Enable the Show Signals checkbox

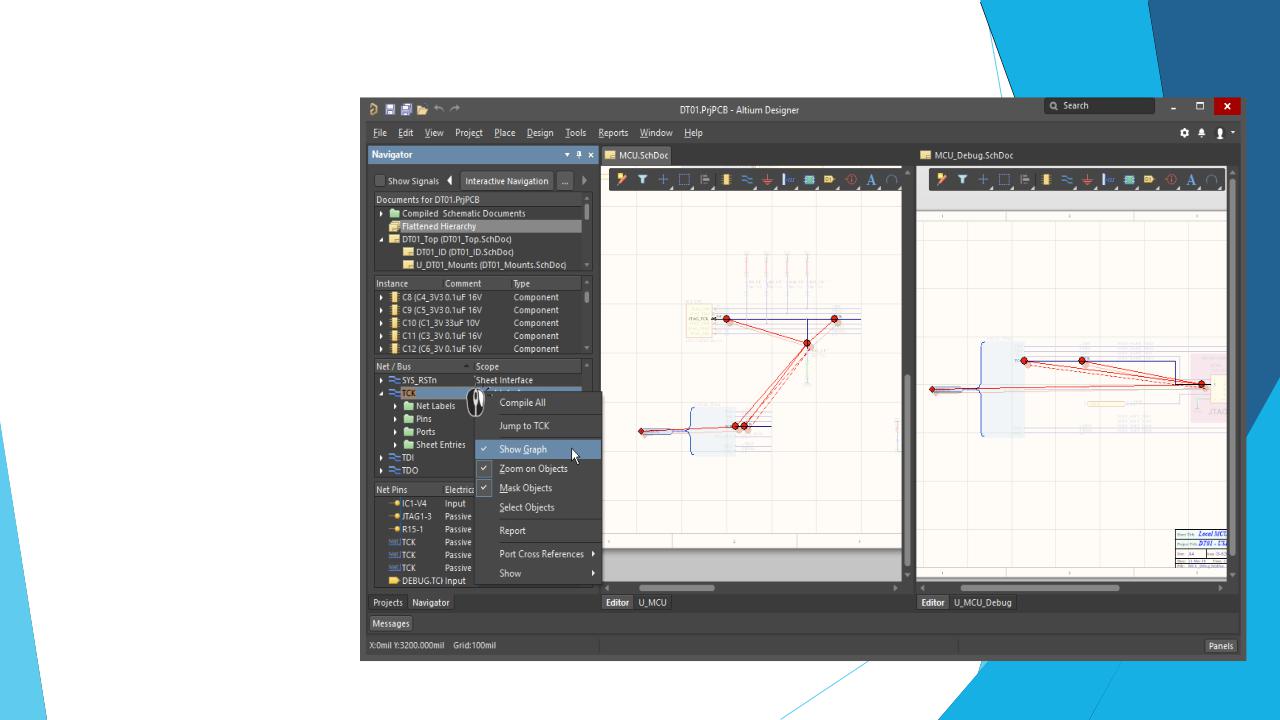[380, 181]
